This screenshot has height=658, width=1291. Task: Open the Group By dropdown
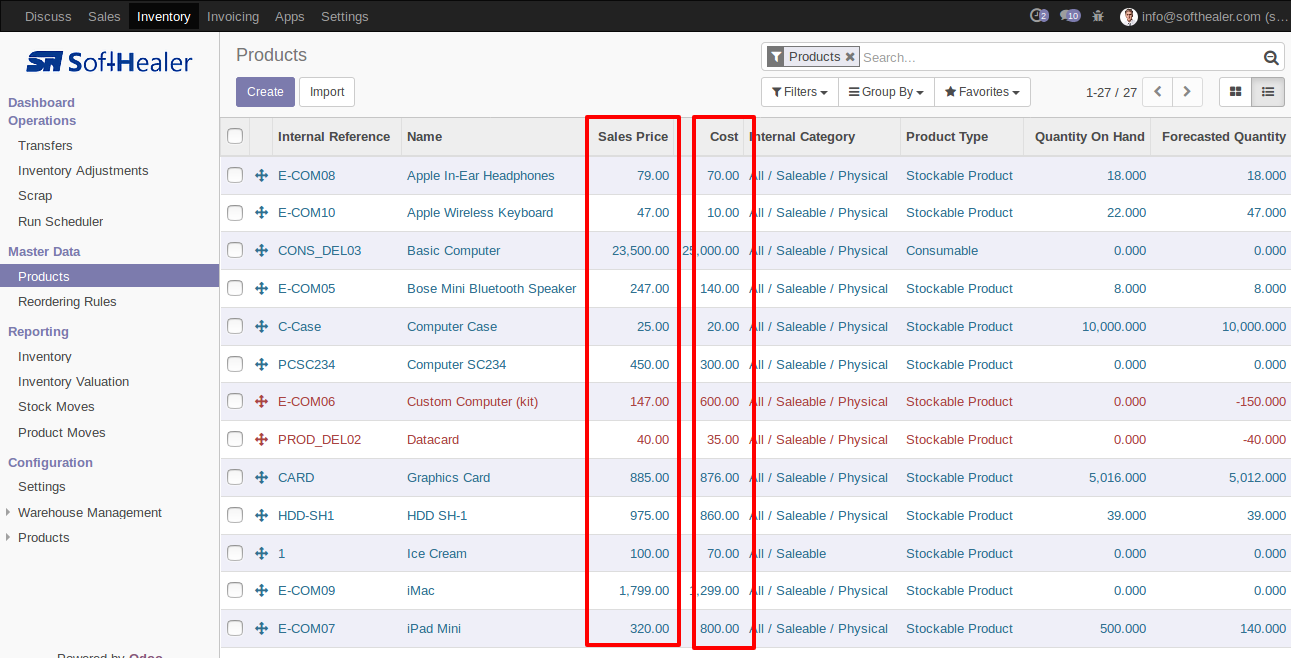tap(886, 92)
